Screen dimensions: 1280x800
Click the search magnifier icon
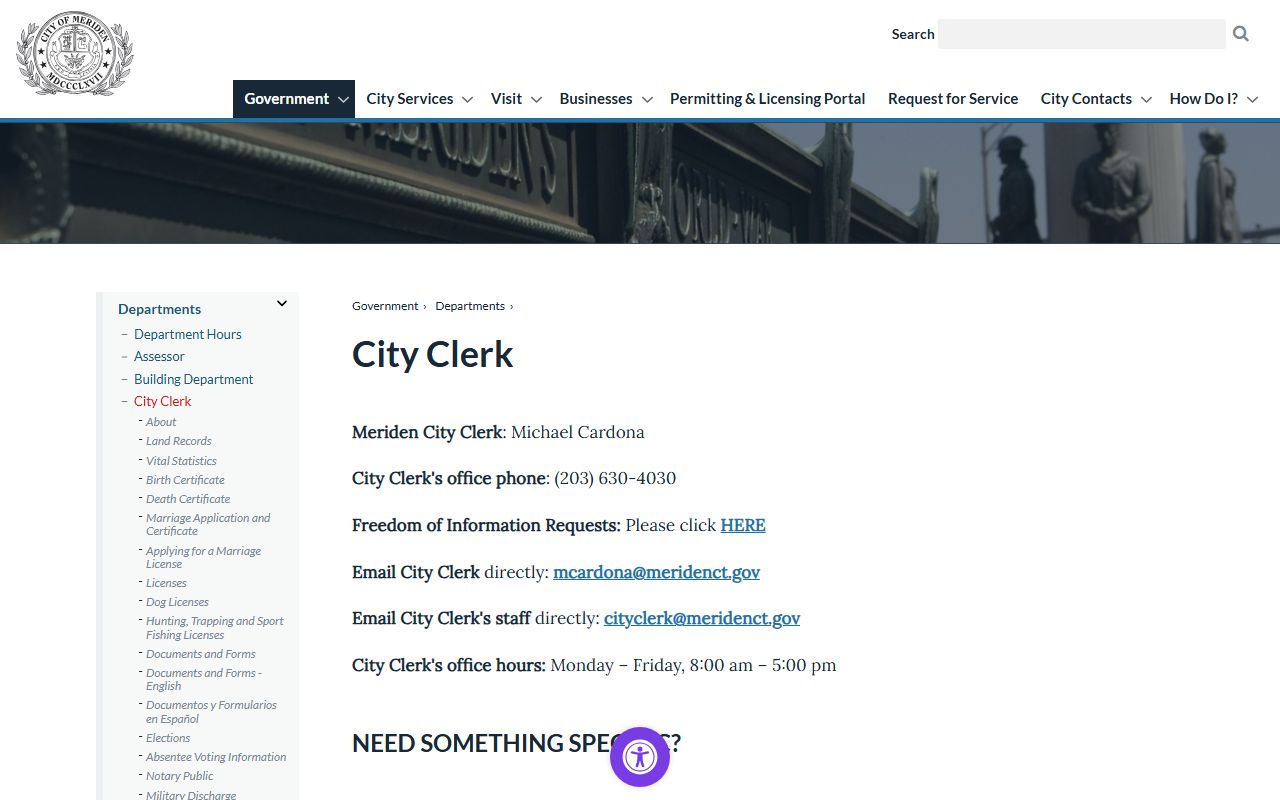click(1241, 34)
